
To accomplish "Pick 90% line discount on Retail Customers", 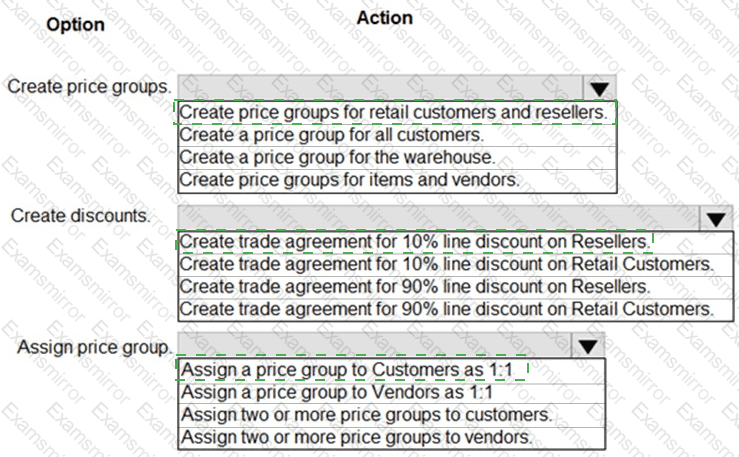I will (446, 310).
